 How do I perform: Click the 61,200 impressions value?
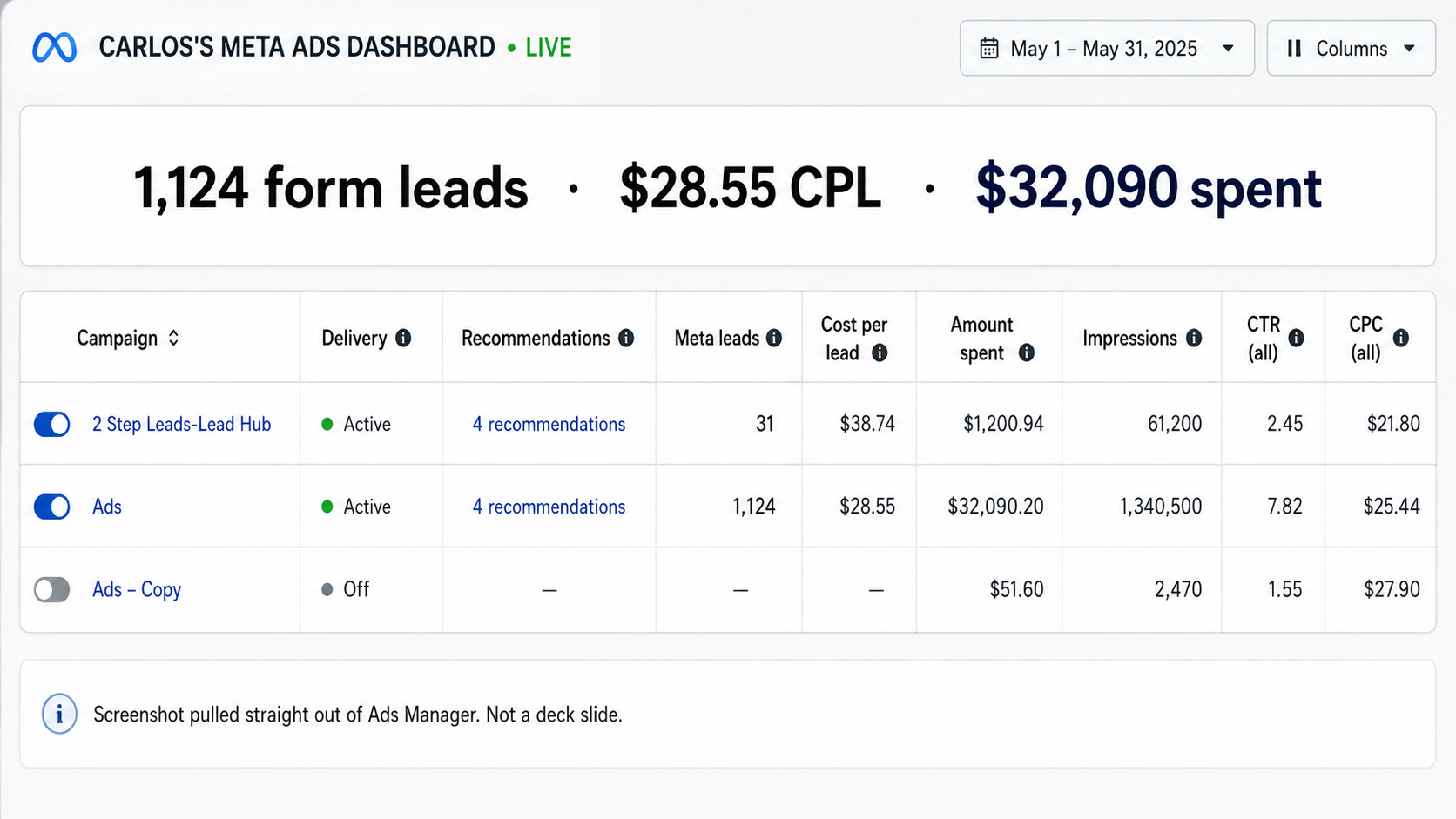click(x=1175, y=424)
